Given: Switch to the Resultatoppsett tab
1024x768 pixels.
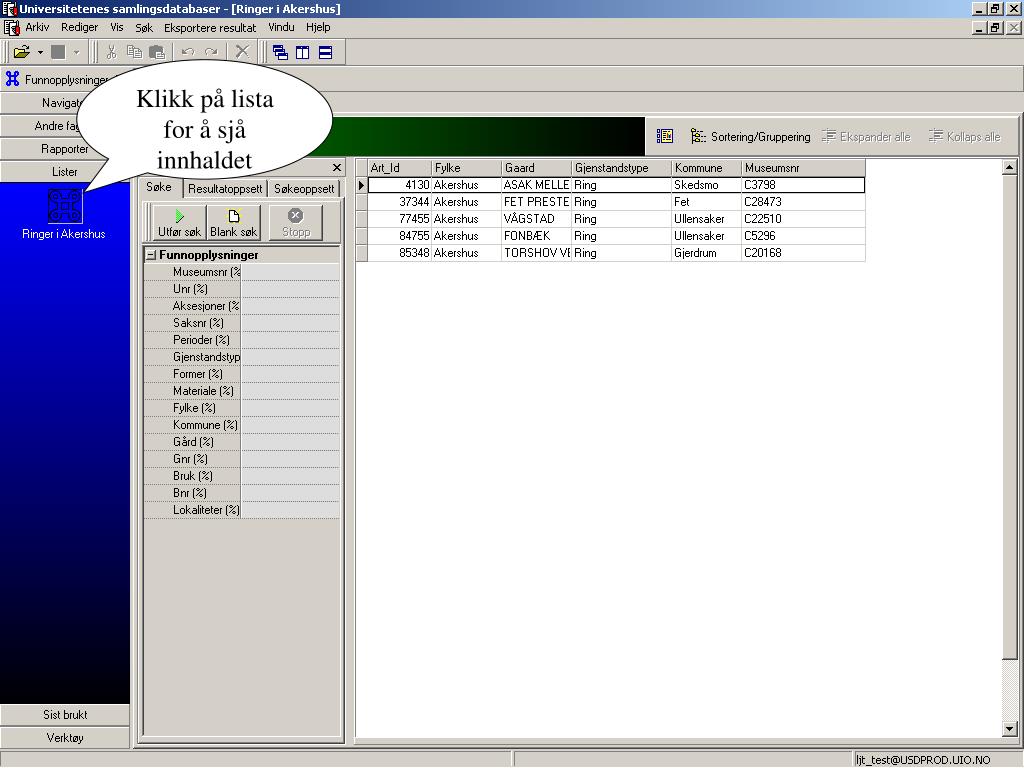Looking at the screenshot, I should pos(225,189).
